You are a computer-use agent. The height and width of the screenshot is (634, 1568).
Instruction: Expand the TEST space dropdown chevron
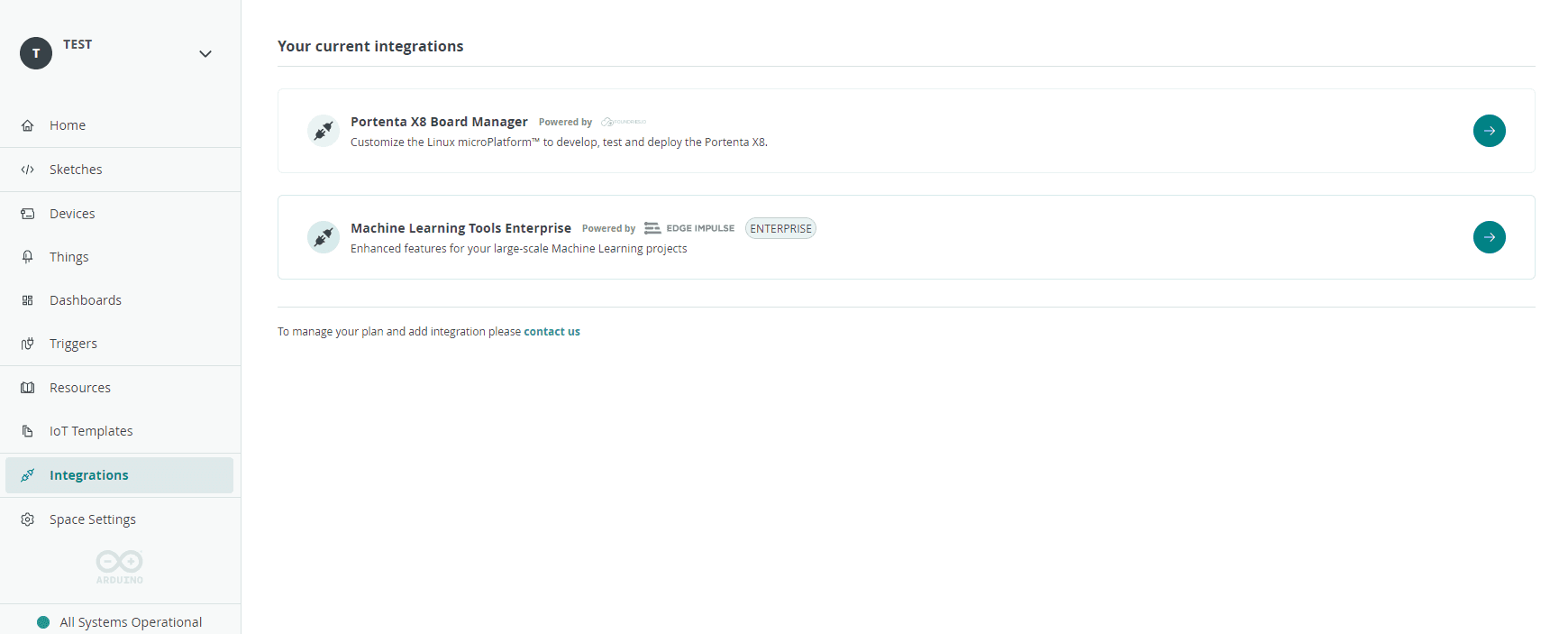pyautogui.click(x=205, y=54)
